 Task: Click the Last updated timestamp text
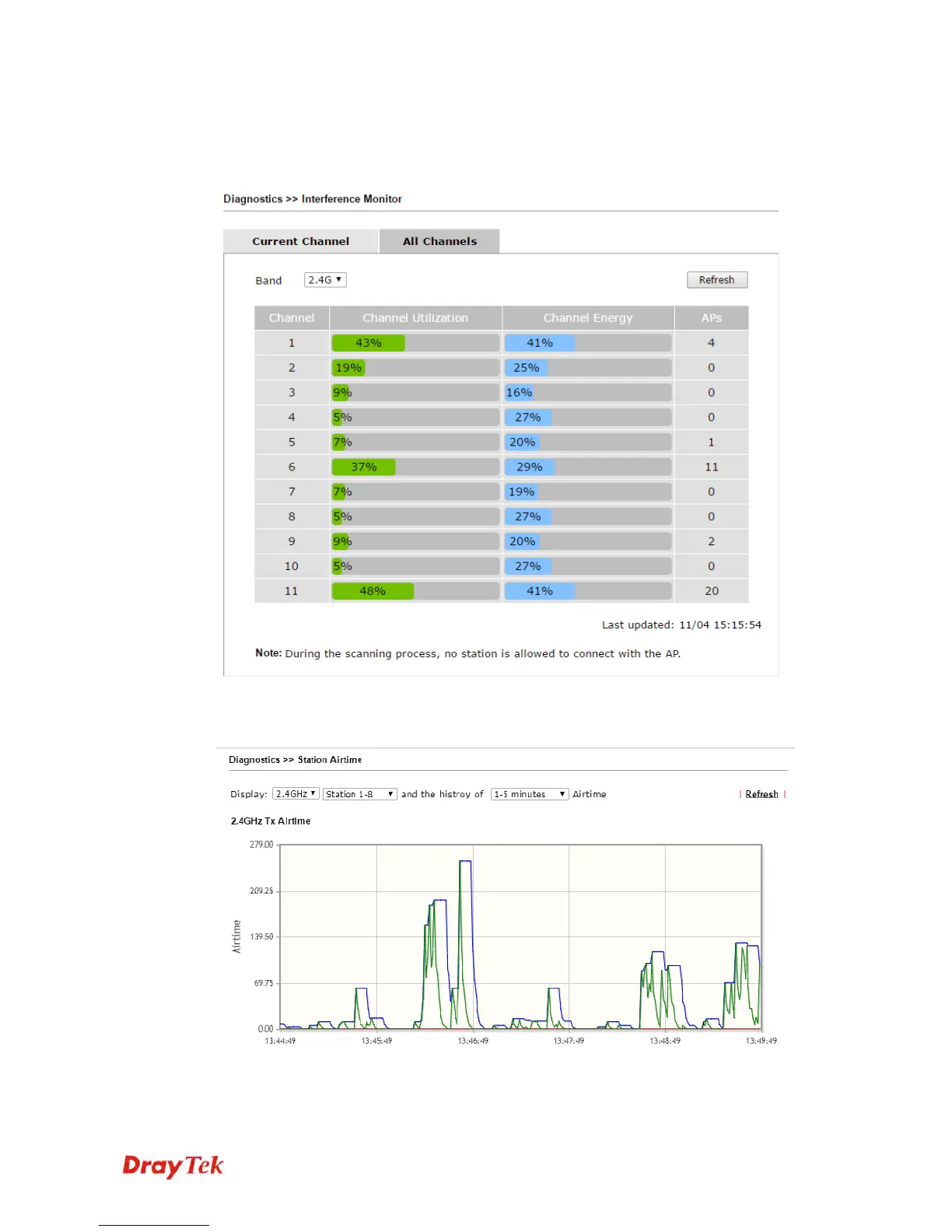pos(681,625)
